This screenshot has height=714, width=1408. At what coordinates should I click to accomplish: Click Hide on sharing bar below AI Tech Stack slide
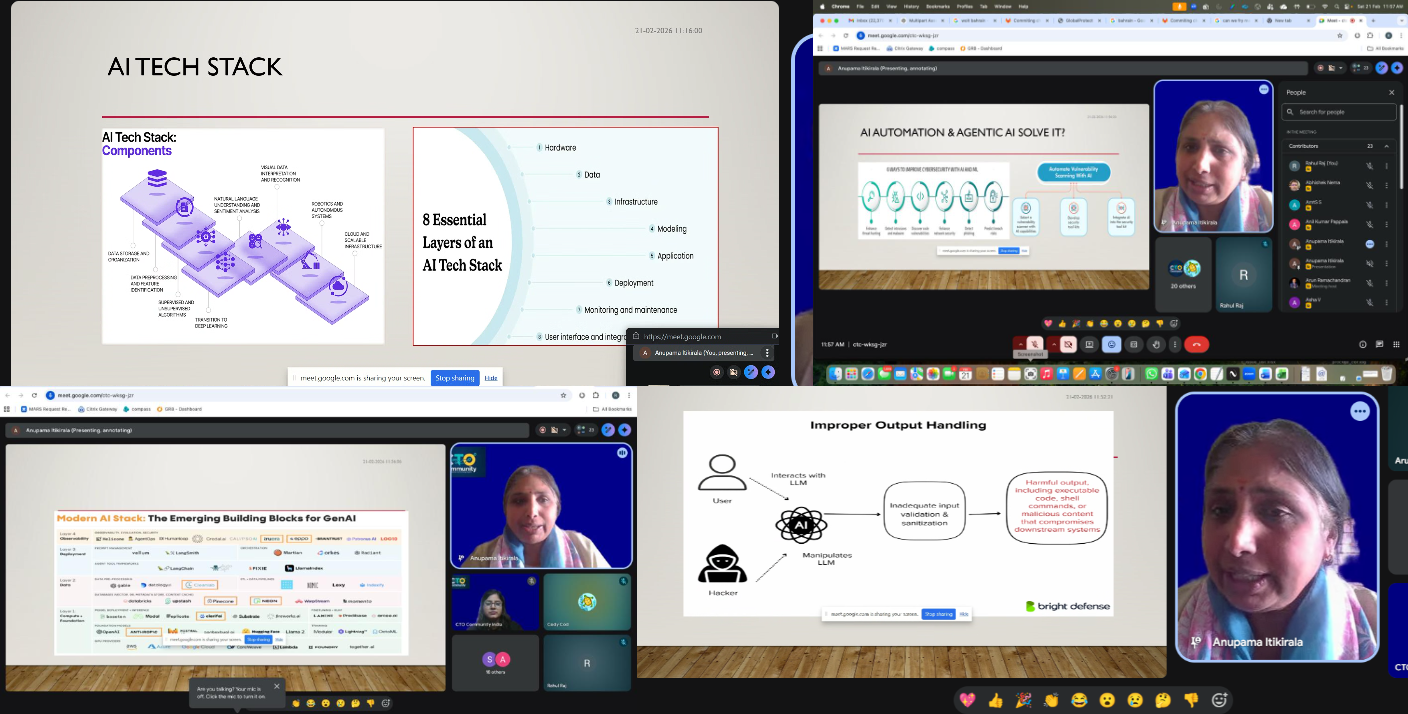491,378
